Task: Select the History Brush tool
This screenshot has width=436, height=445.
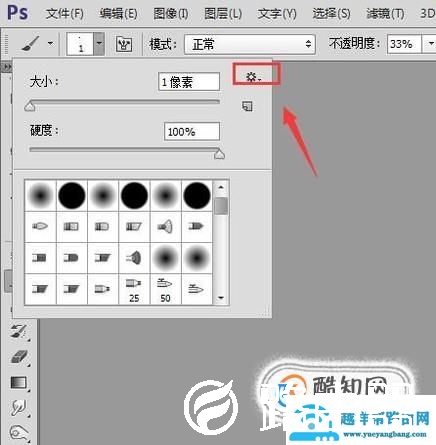Action: (19, 332)
